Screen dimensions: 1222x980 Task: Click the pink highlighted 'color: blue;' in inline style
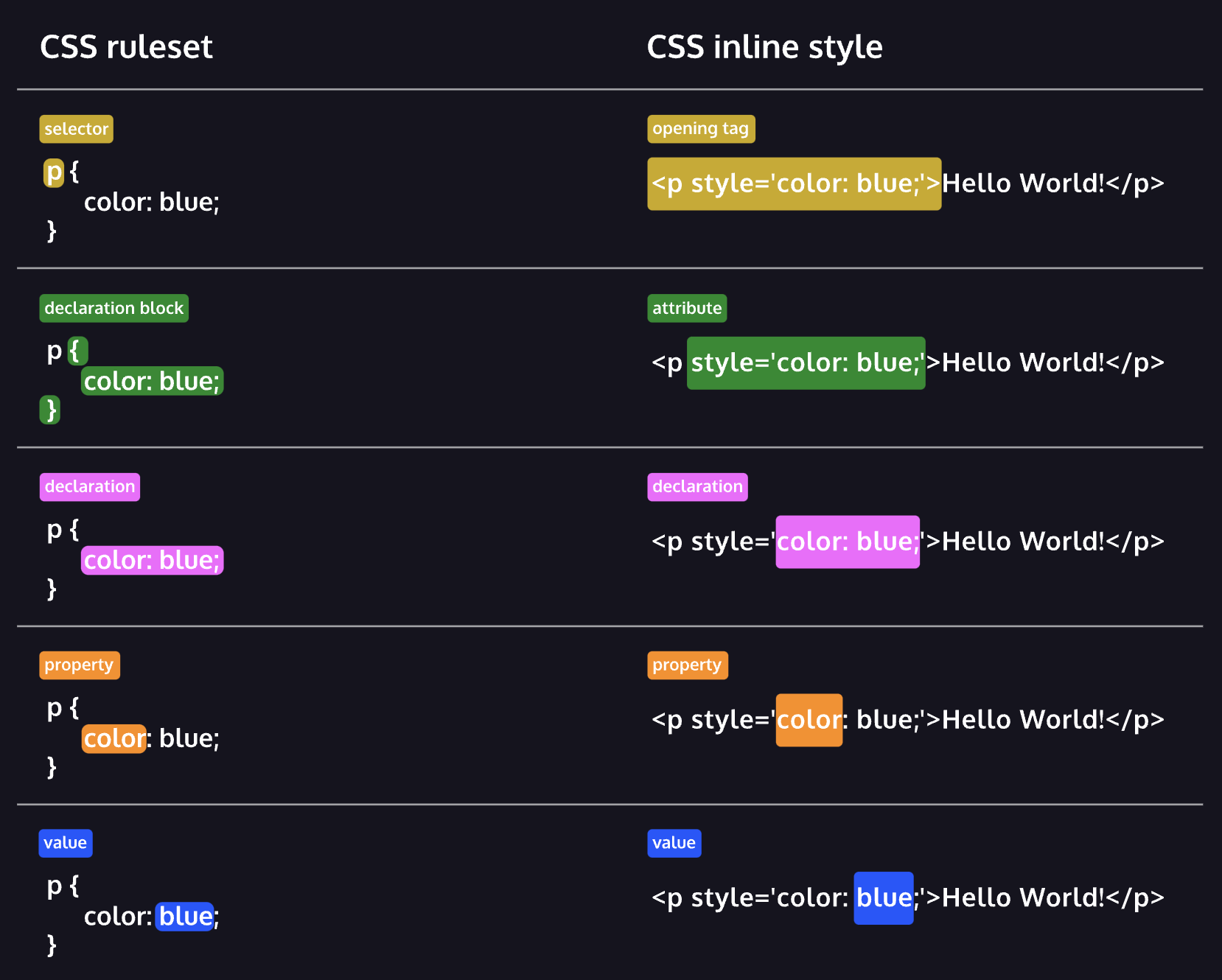848,542
